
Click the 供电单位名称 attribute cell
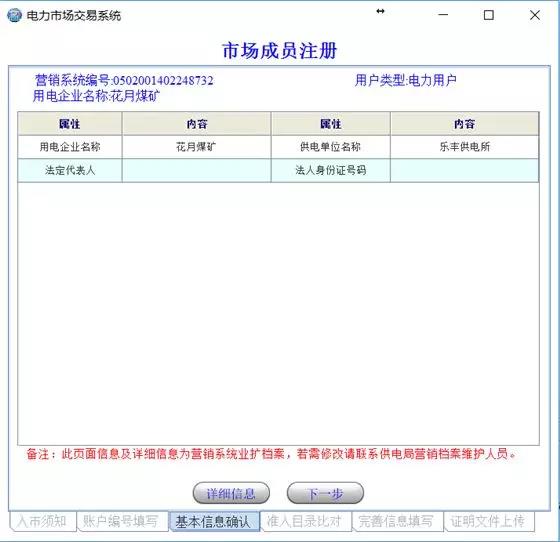click(331, 147)
